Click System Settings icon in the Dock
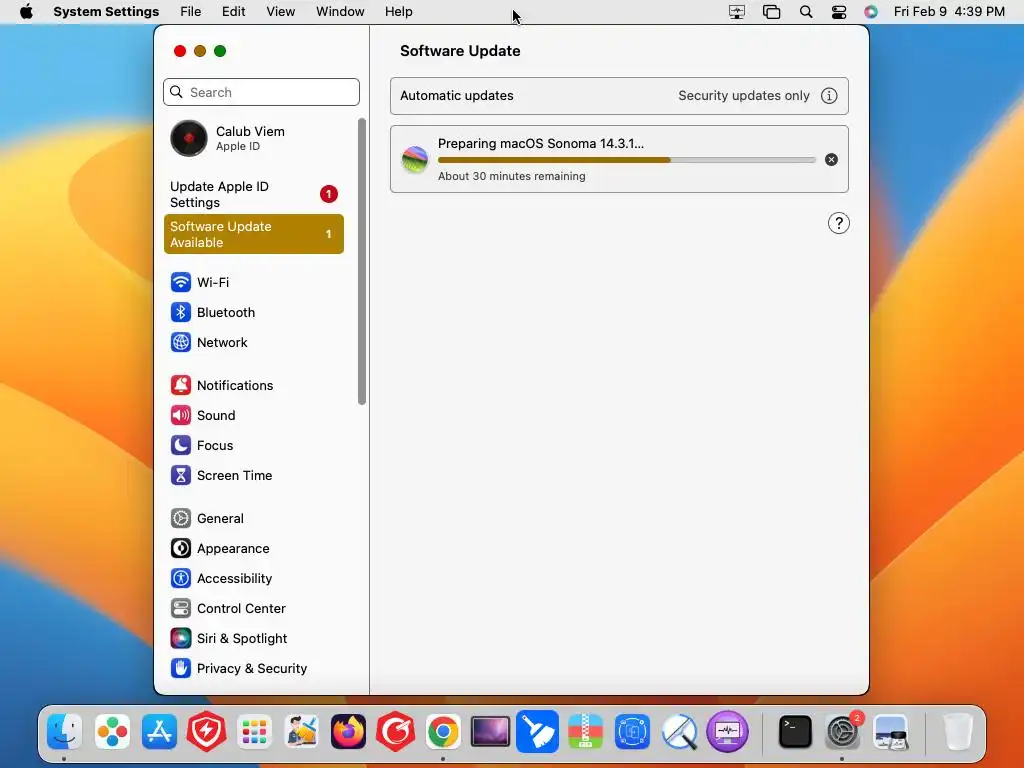 click(x=842, y=731)
